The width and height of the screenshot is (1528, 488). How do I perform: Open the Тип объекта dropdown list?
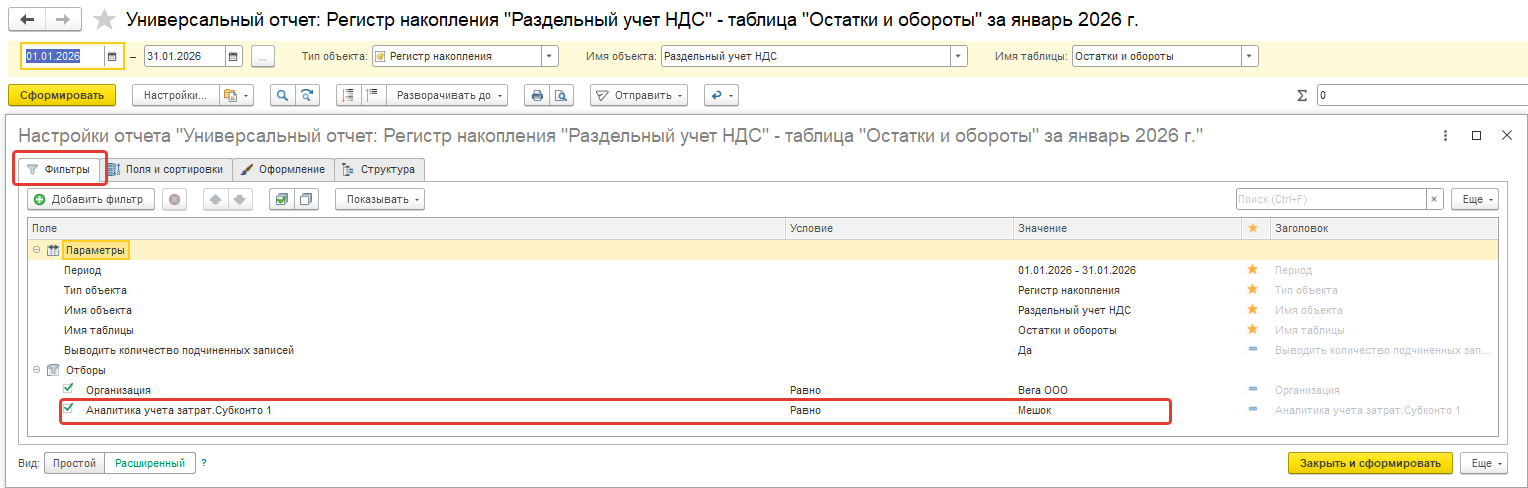tap(548, 56)
